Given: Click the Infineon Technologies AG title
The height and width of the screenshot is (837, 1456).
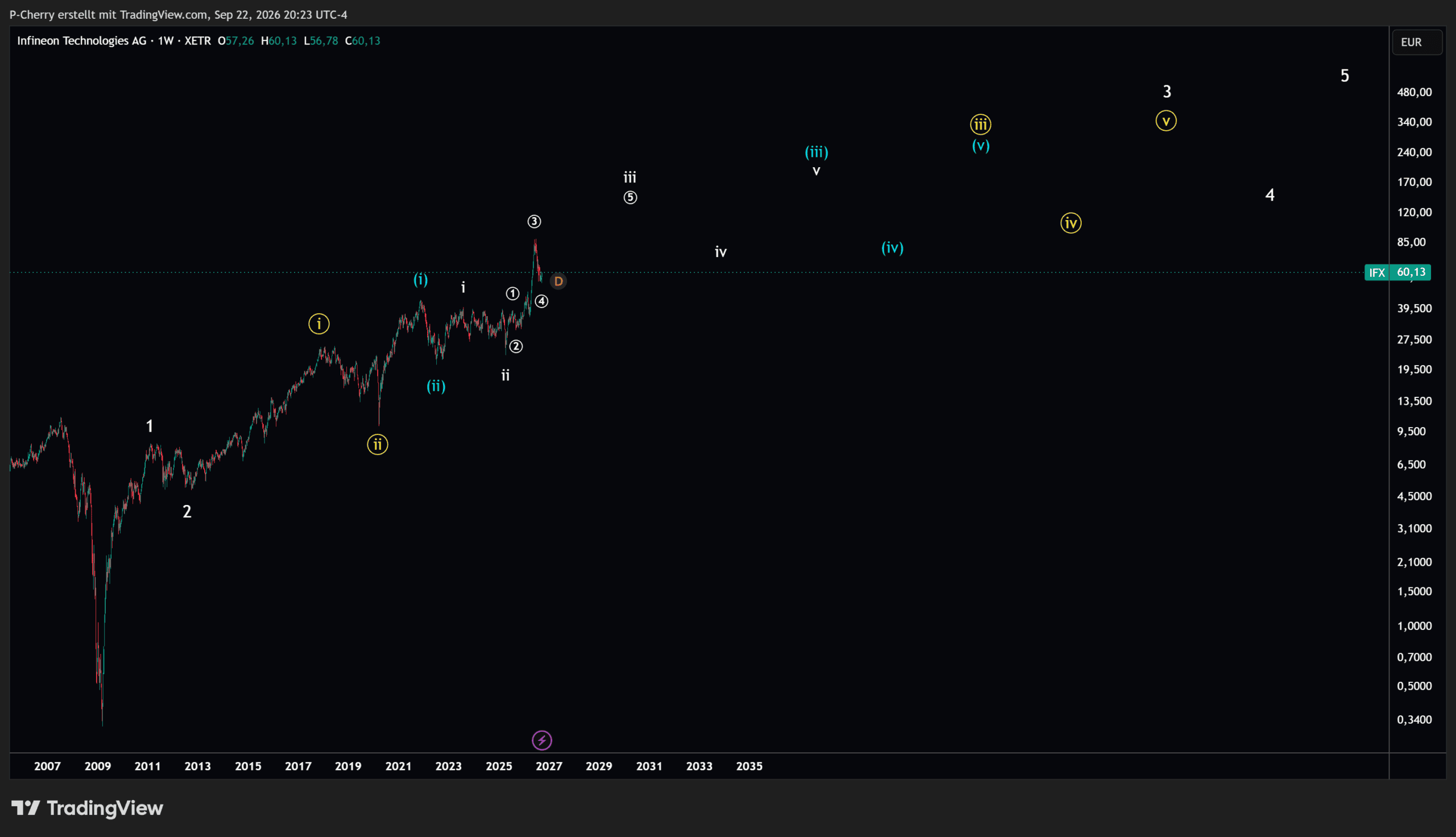Looking at the screenshot, I should 82,41.
